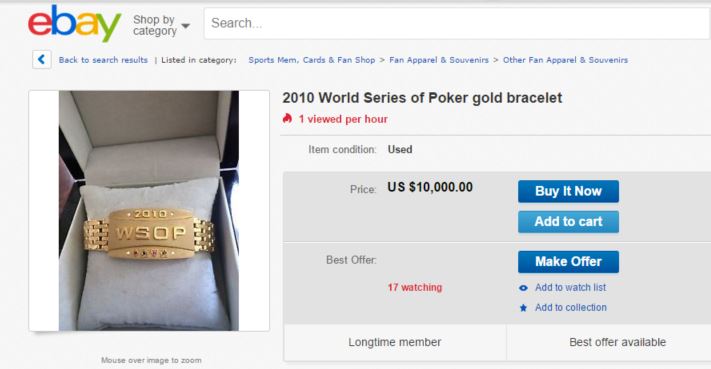This screenshot has width=711, height=369.
Task: Click the back arrow icon
Action: [x=42, y=59]
